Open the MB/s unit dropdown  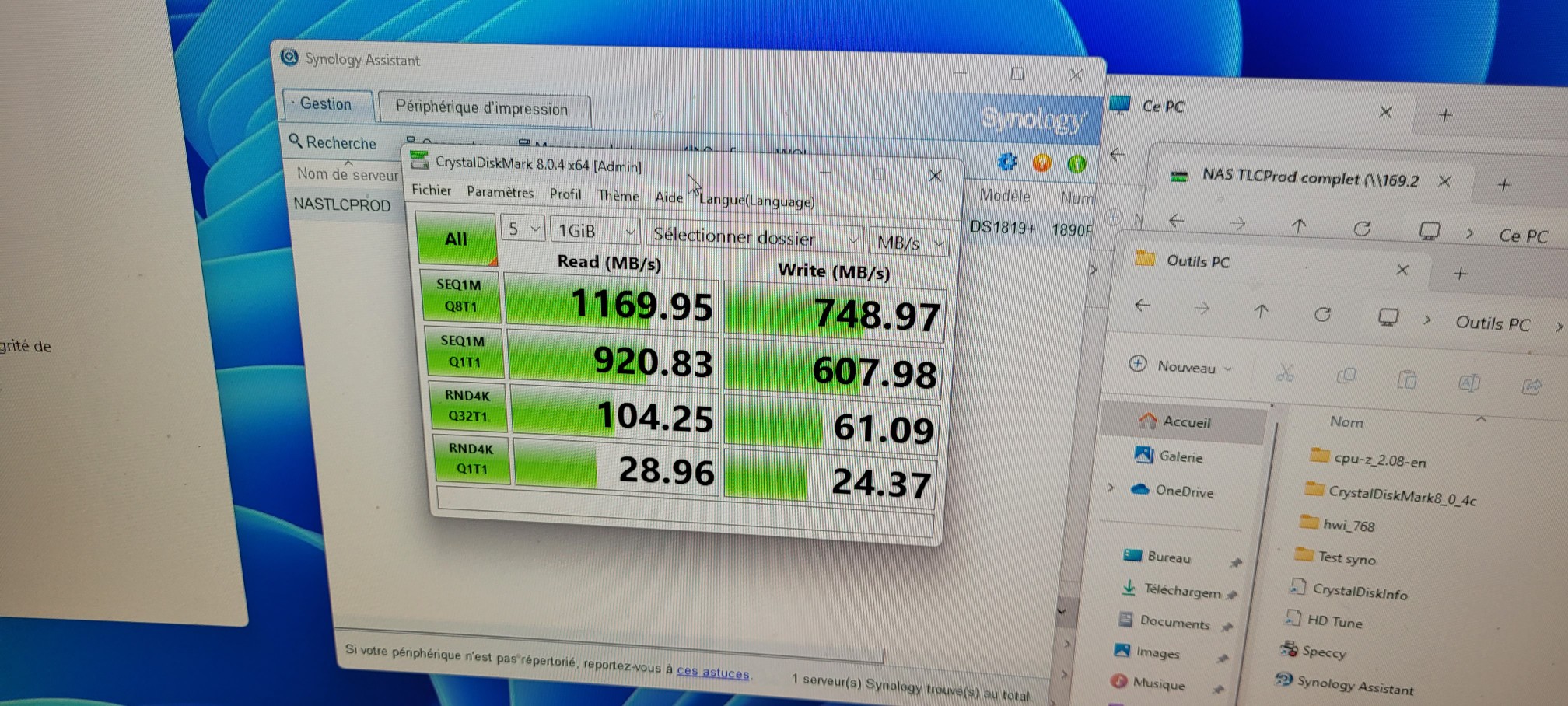[908, 243]
